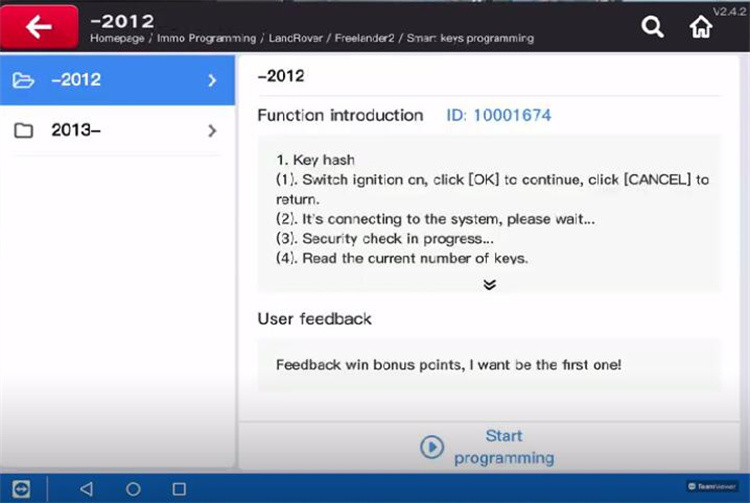The width and height of the screenshot is (750, 503).
Task: Click the red back arrow button
Action: [40, 27]
